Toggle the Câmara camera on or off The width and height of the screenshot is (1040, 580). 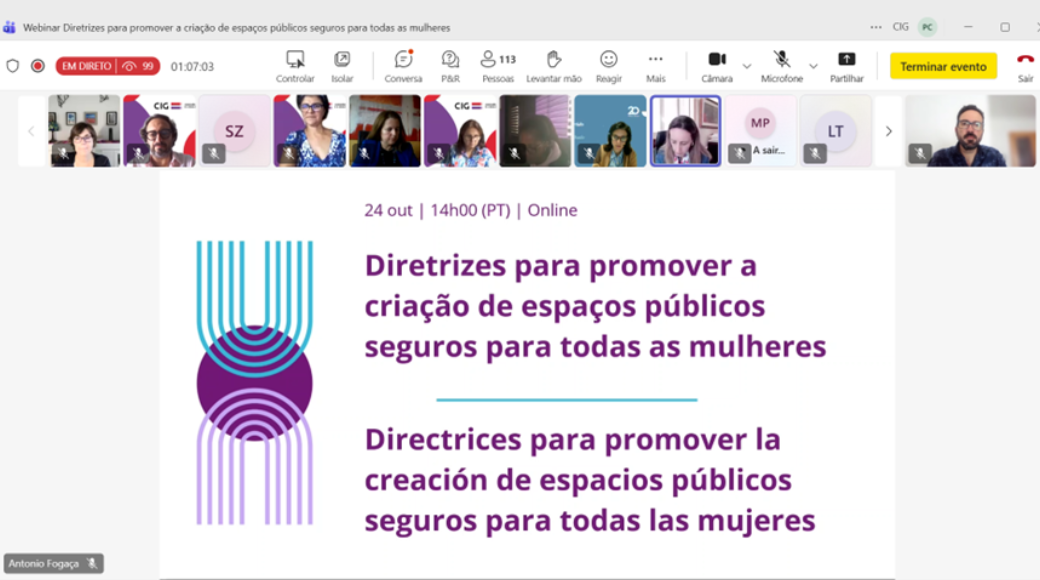[716, 60]
